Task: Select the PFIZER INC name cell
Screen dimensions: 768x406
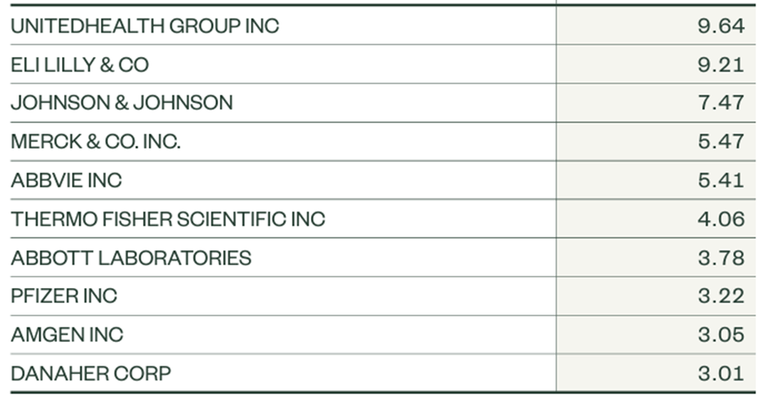Action: [x=64, y=296]
